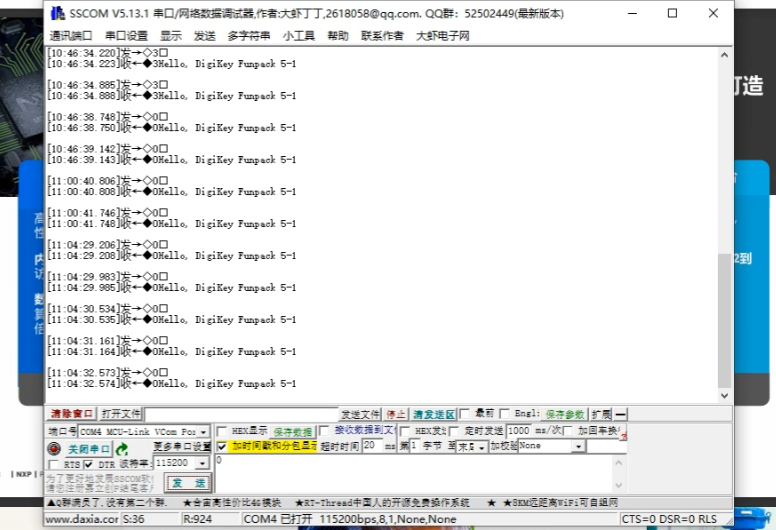This screenshot has width=776, height=530.
Task: Click status text 'COM4 已打开 115200bps,8,1,None,None'
Action: (x=350, y=519)
